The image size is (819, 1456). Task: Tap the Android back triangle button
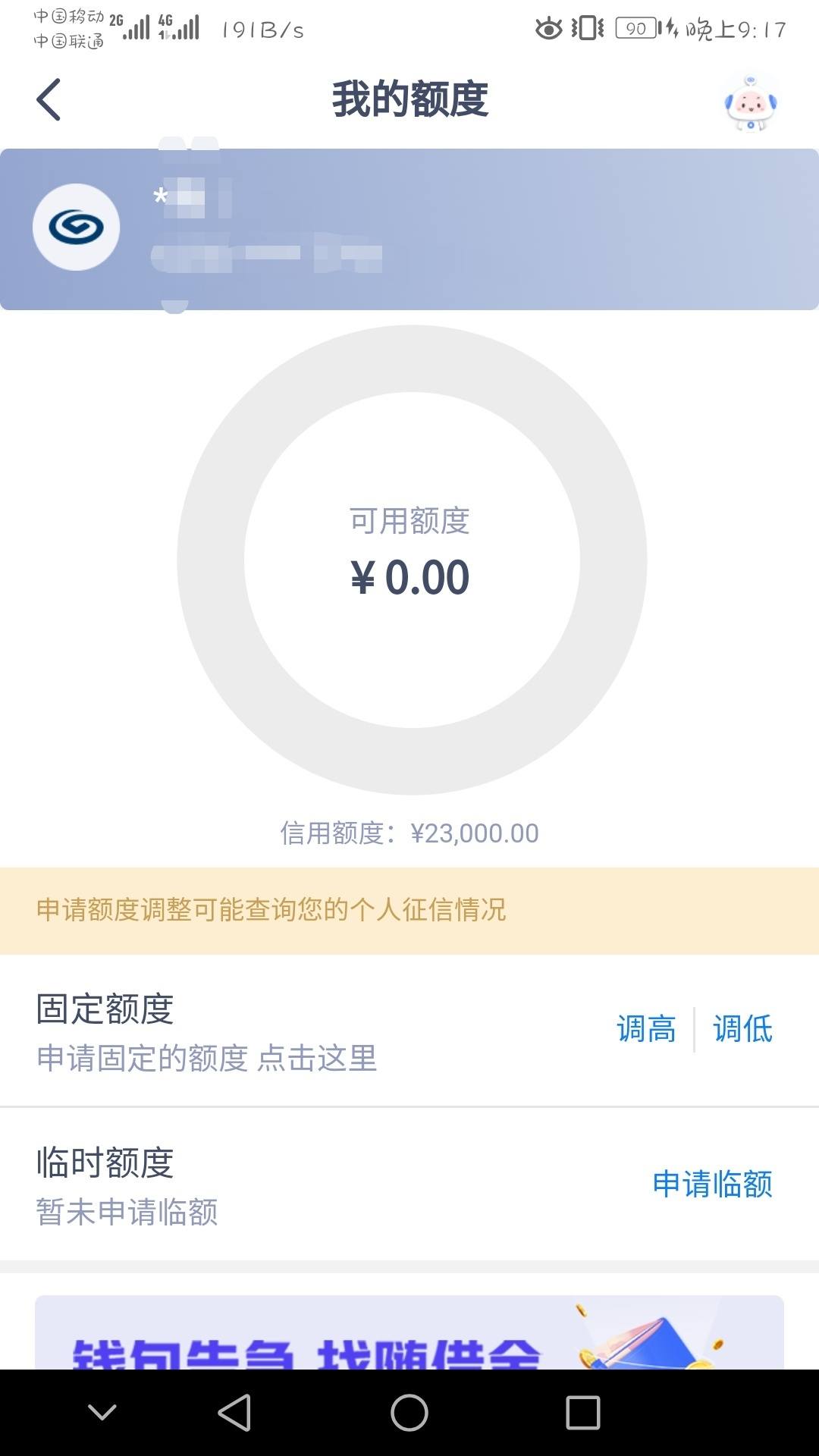[x=234, y=1413]
